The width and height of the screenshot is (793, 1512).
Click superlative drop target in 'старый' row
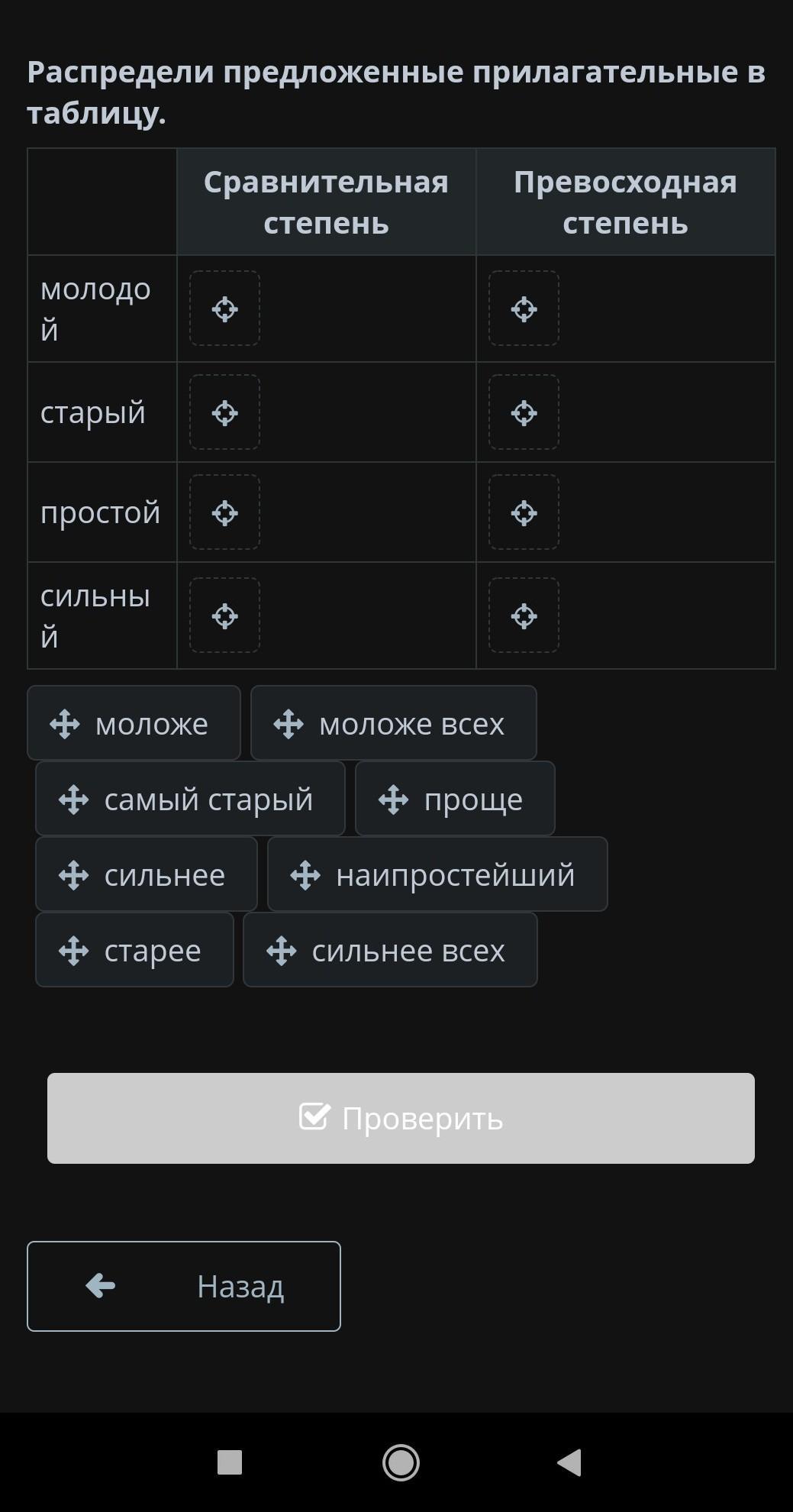click(524, 413)
